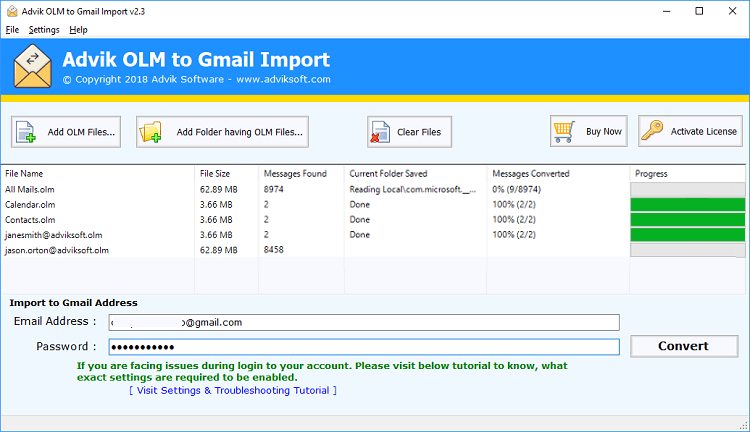The image size is (750, 432).
Task: Open the File menu
Action: 12,30
